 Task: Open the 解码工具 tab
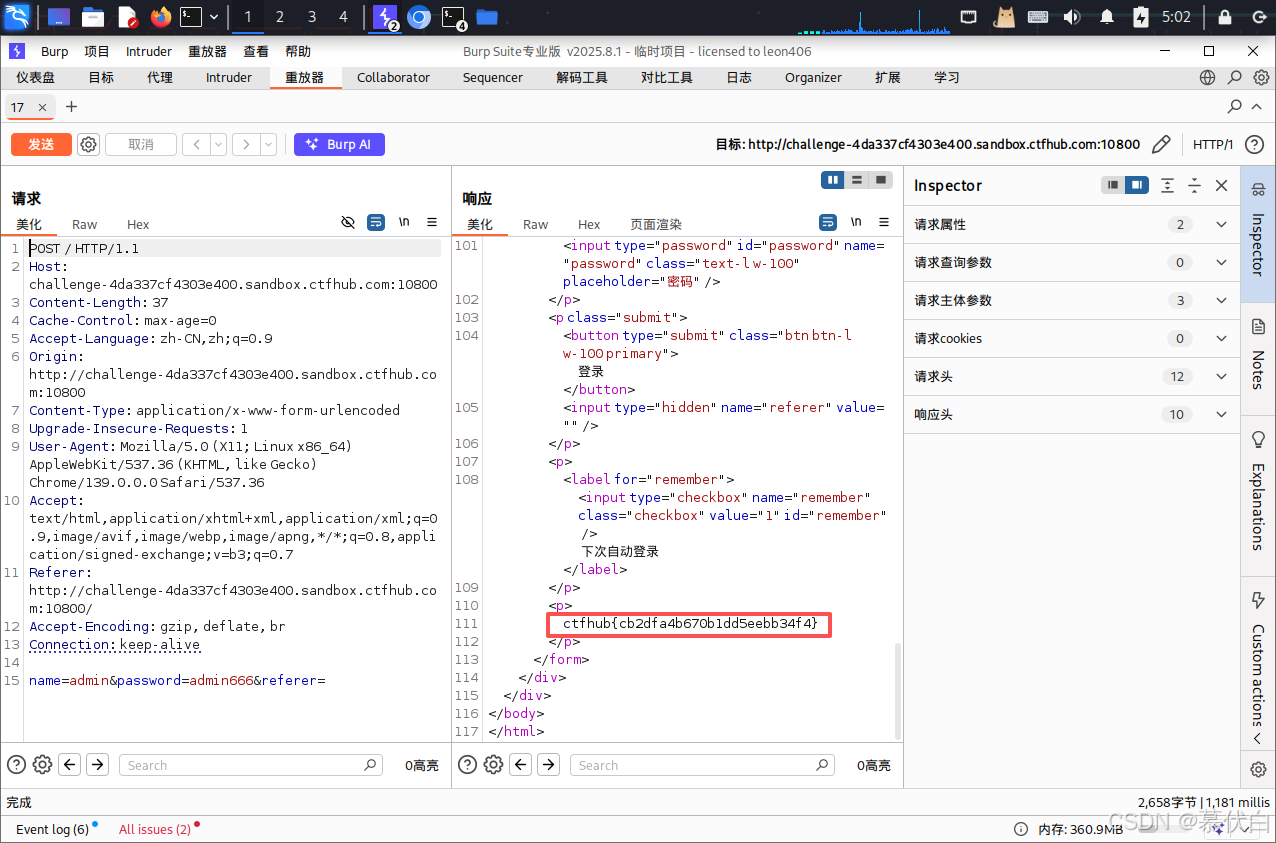pos(582,77)
